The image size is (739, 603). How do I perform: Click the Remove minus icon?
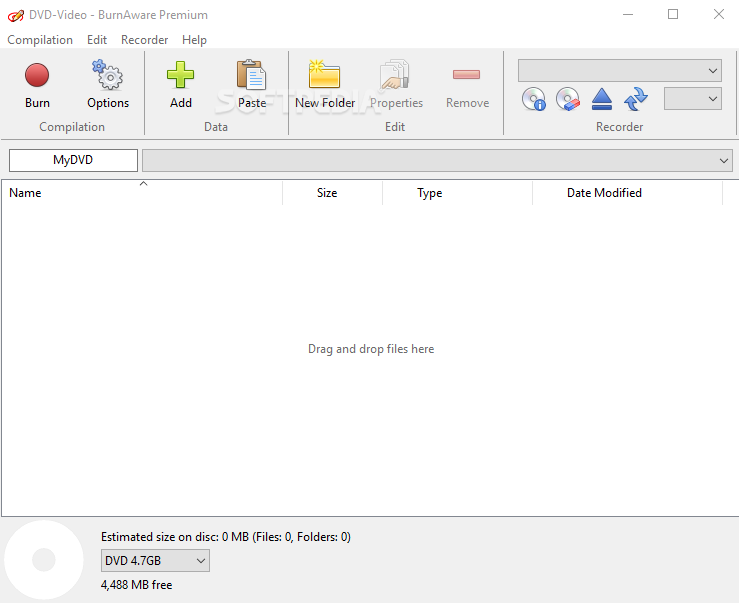pos(467,74)
